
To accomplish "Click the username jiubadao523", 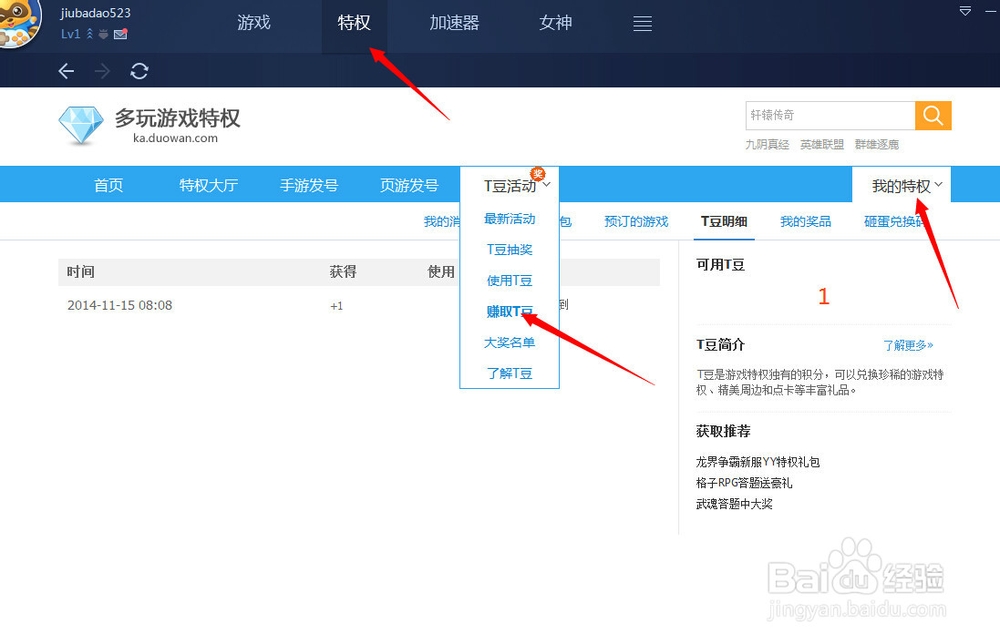I will coord(96,13).
